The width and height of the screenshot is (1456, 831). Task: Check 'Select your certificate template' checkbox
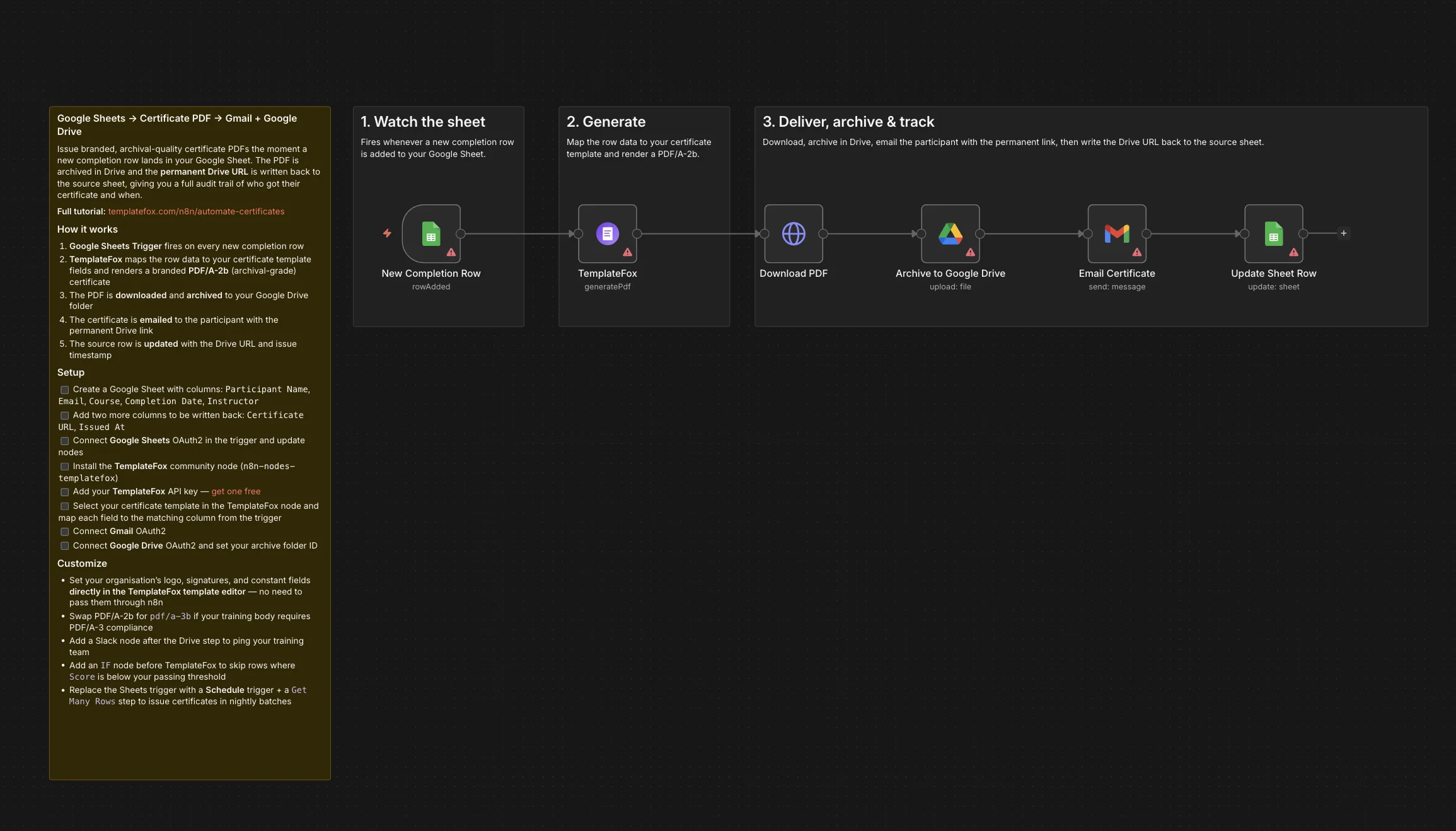point(64,507)
